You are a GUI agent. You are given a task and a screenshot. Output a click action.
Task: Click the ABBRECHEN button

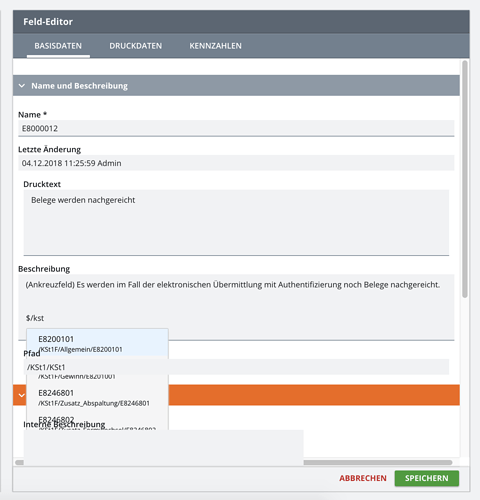click(x=363, y=478)
